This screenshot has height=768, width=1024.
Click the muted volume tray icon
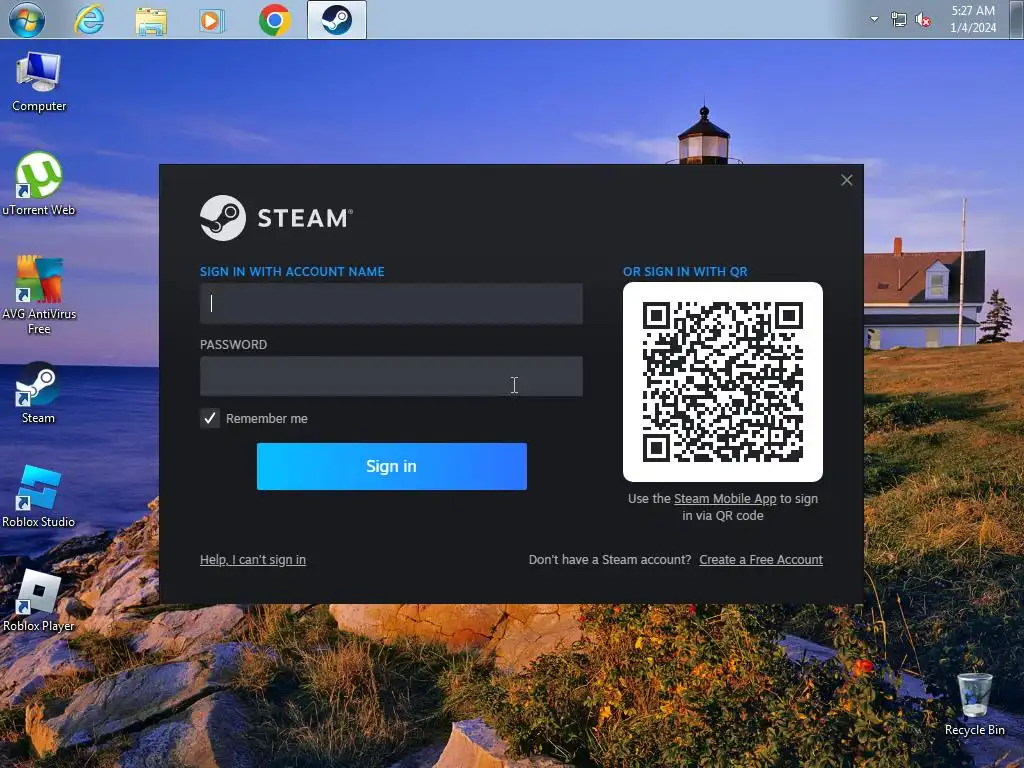coord(923,20)
